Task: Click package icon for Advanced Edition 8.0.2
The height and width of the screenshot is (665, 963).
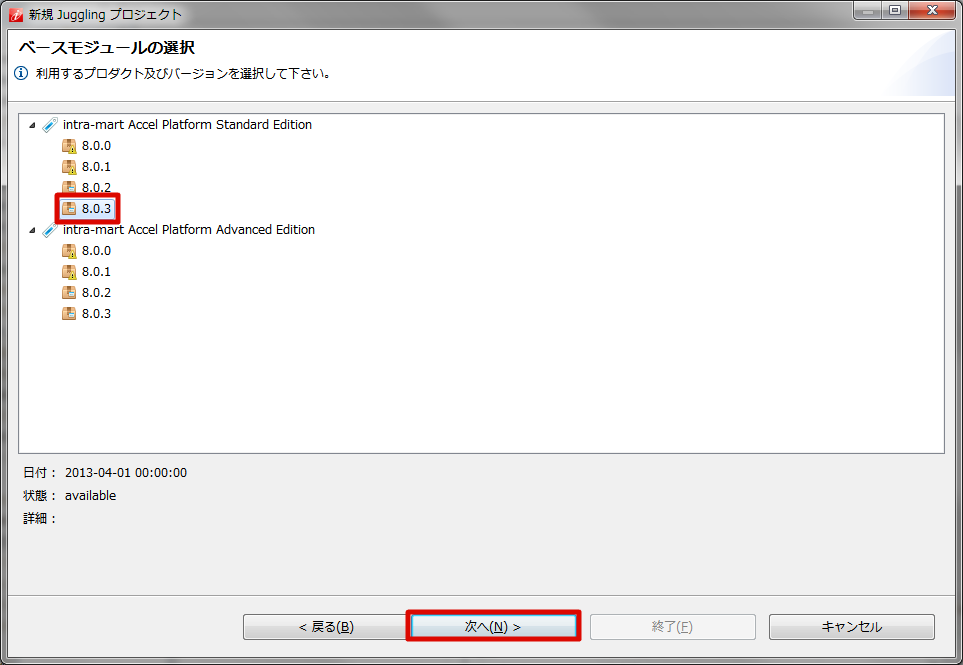Action: click(69, 293)
